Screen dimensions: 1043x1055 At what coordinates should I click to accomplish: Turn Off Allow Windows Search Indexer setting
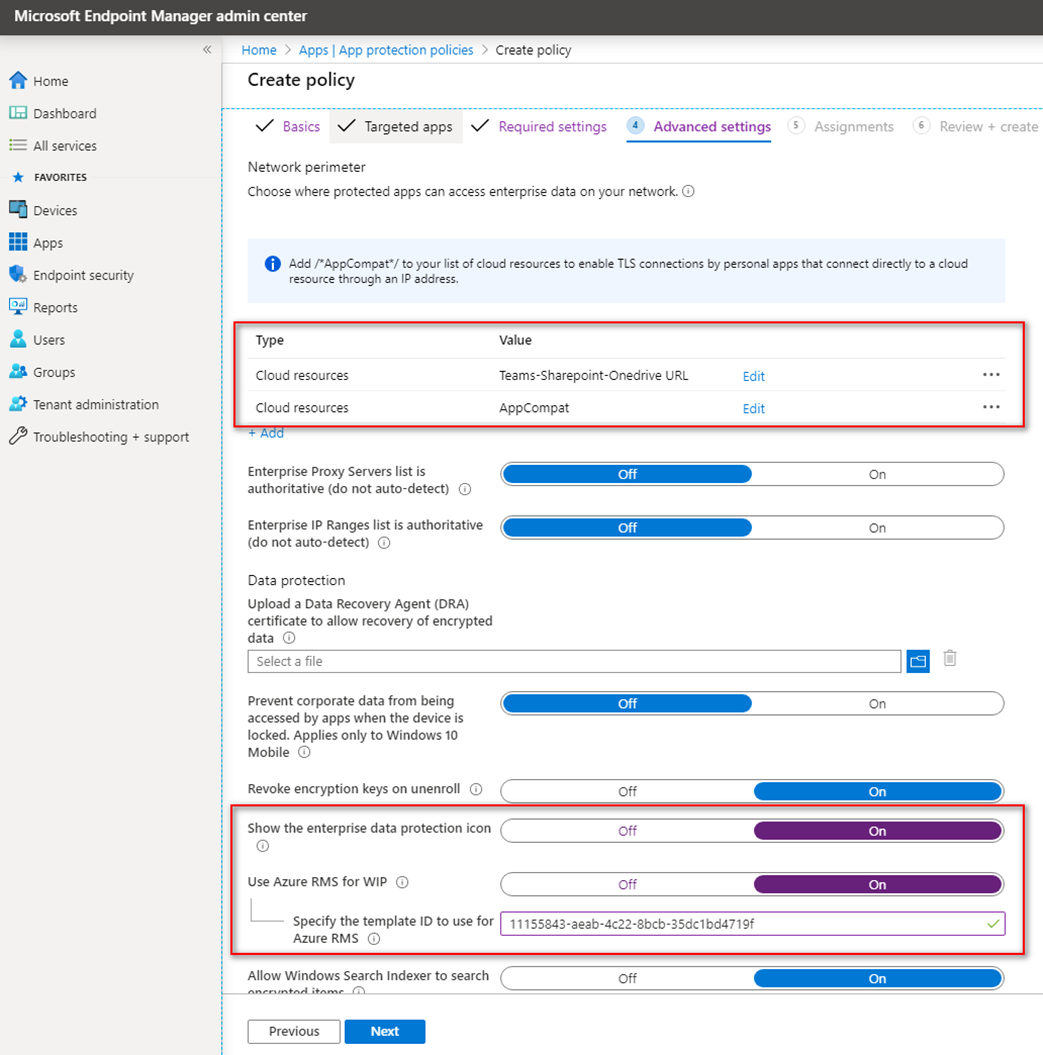point(627,978)
